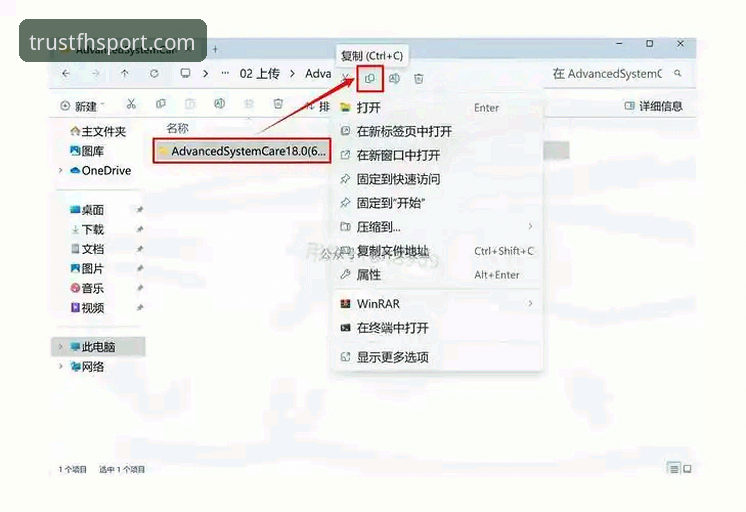746x512 pixels.
Task: Click the This PC monitor icon in address bar
Action: click(x=186, y=74)
